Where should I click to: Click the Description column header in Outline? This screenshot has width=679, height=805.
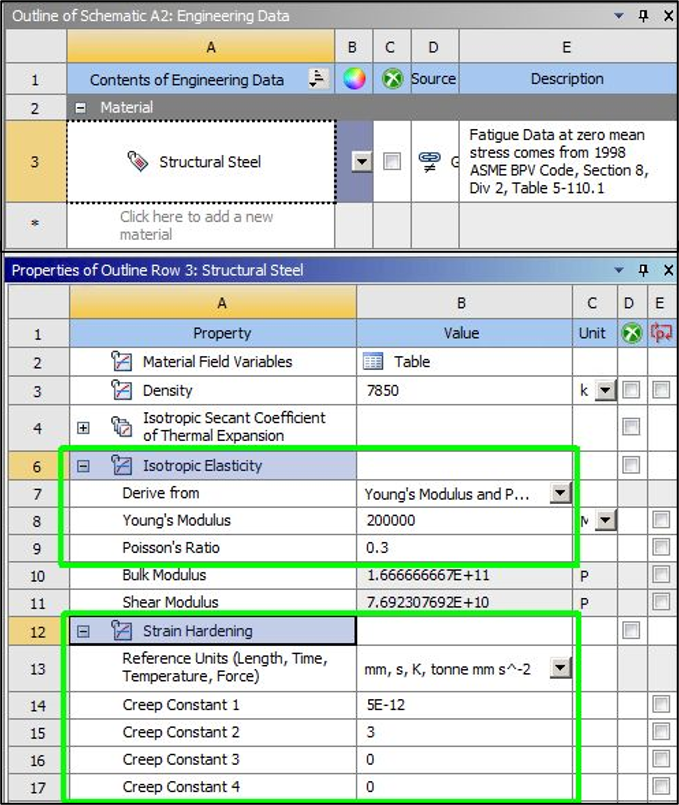point(567,79)
